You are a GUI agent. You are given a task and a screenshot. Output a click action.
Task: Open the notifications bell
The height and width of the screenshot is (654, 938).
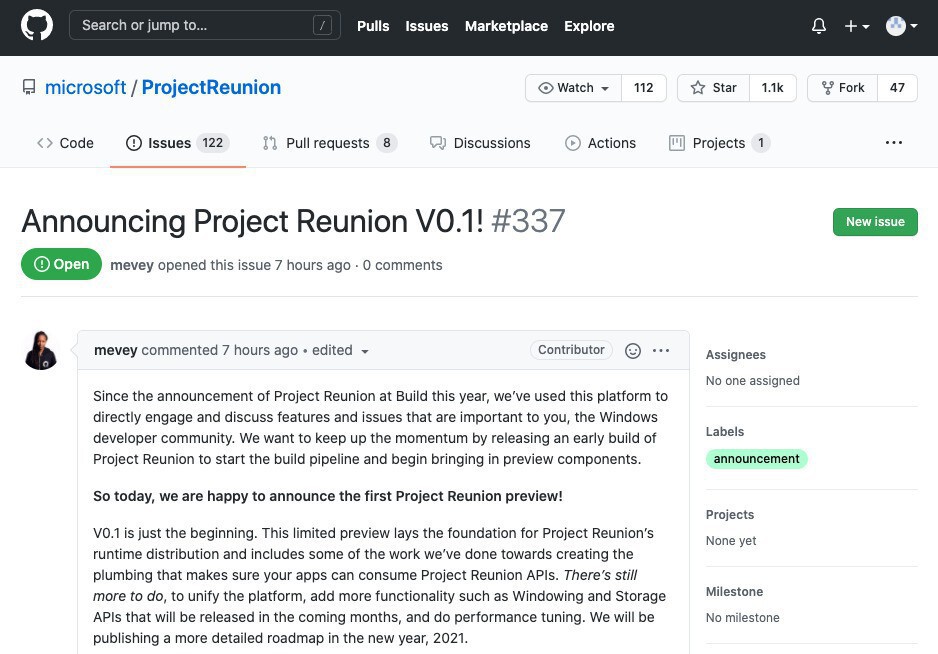(x=819, y=26)
